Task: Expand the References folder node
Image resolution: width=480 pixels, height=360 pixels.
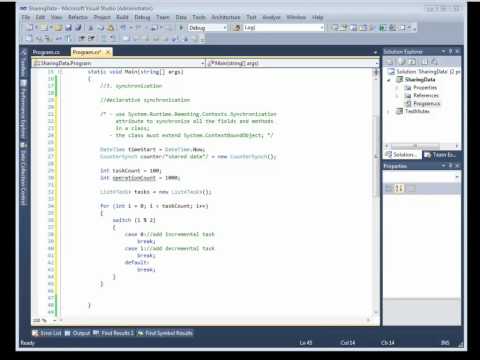Action: 397,96
